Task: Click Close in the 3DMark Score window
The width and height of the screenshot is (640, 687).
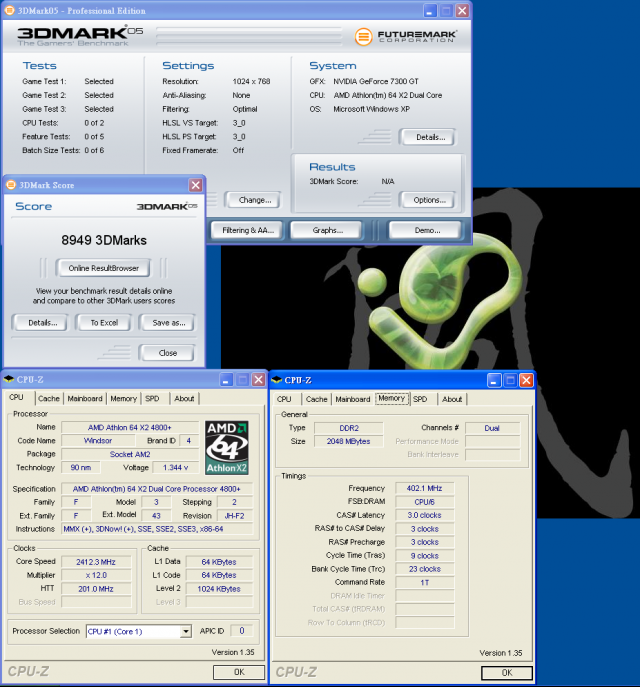Action: (x=166, y=353)
